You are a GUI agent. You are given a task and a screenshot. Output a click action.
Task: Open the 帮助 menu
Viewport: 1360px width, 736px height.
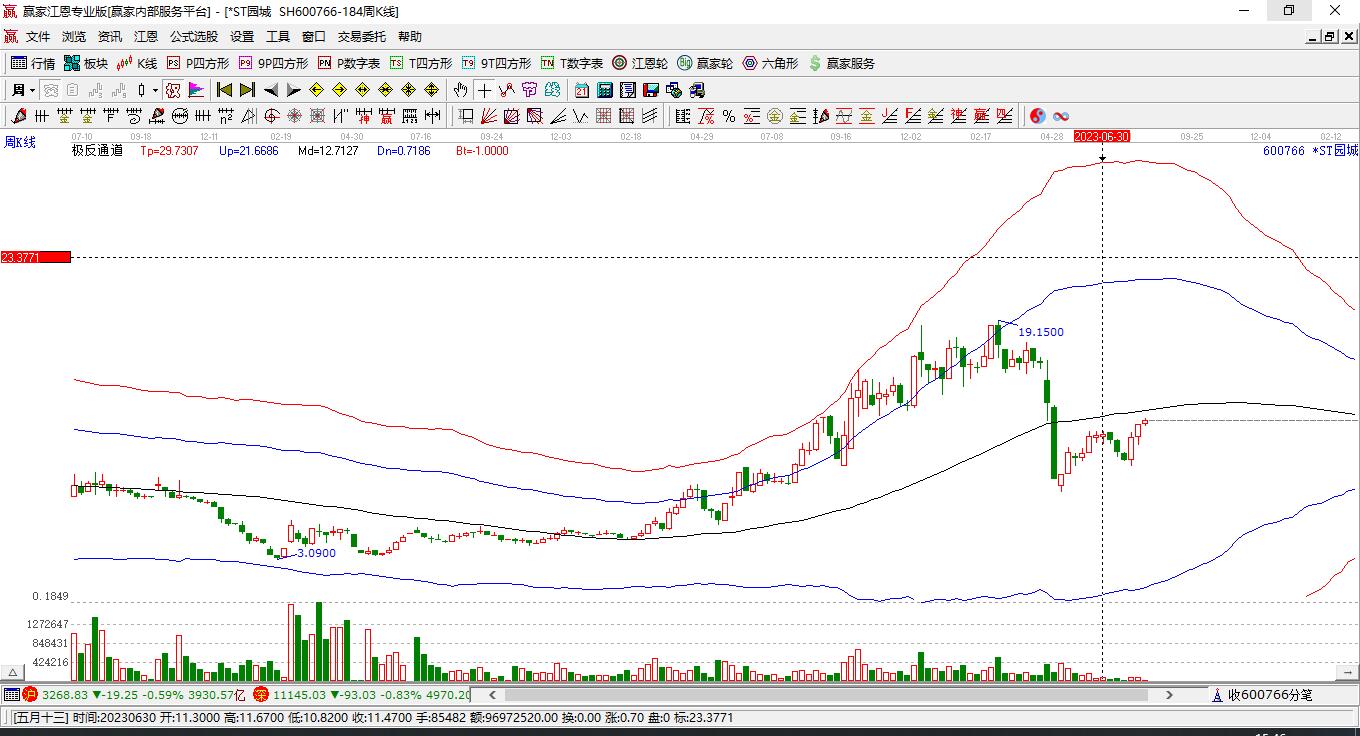click(410, 37)
